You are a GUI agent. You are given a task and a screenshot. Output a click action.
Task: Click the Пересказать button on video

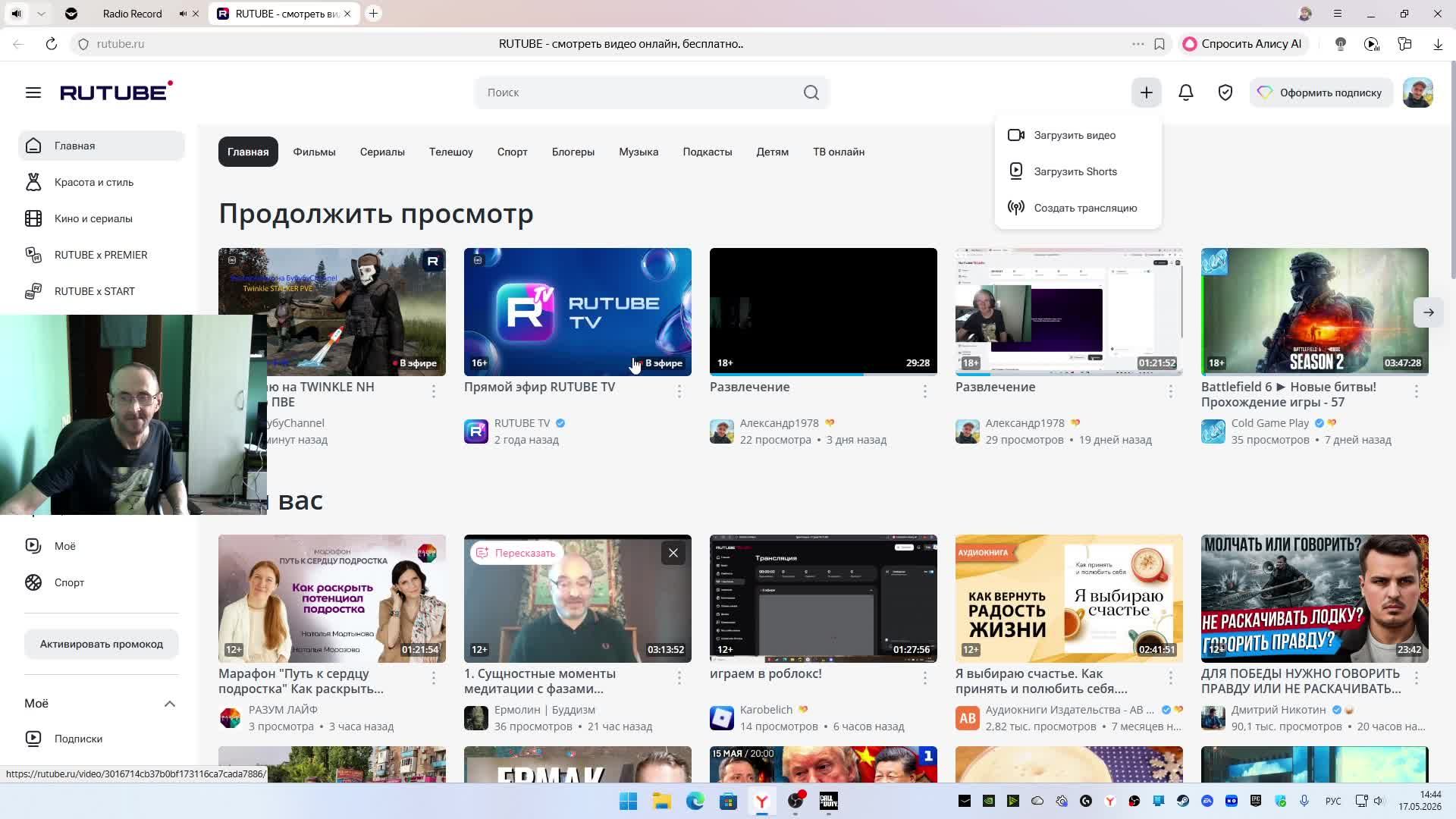tap(516, 553)
